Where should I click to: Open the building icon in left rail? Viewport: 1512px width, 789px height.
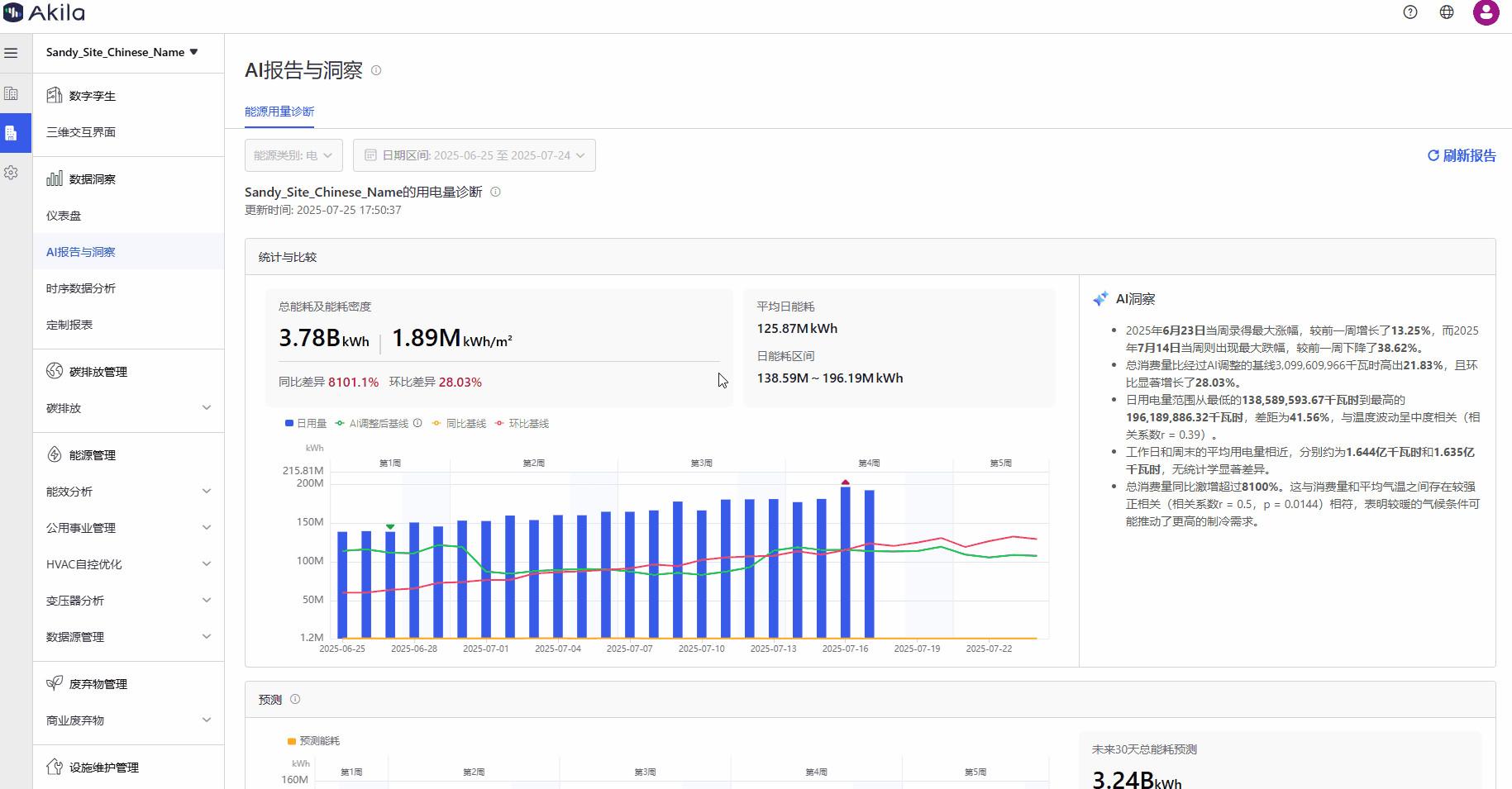click(11, 93)
